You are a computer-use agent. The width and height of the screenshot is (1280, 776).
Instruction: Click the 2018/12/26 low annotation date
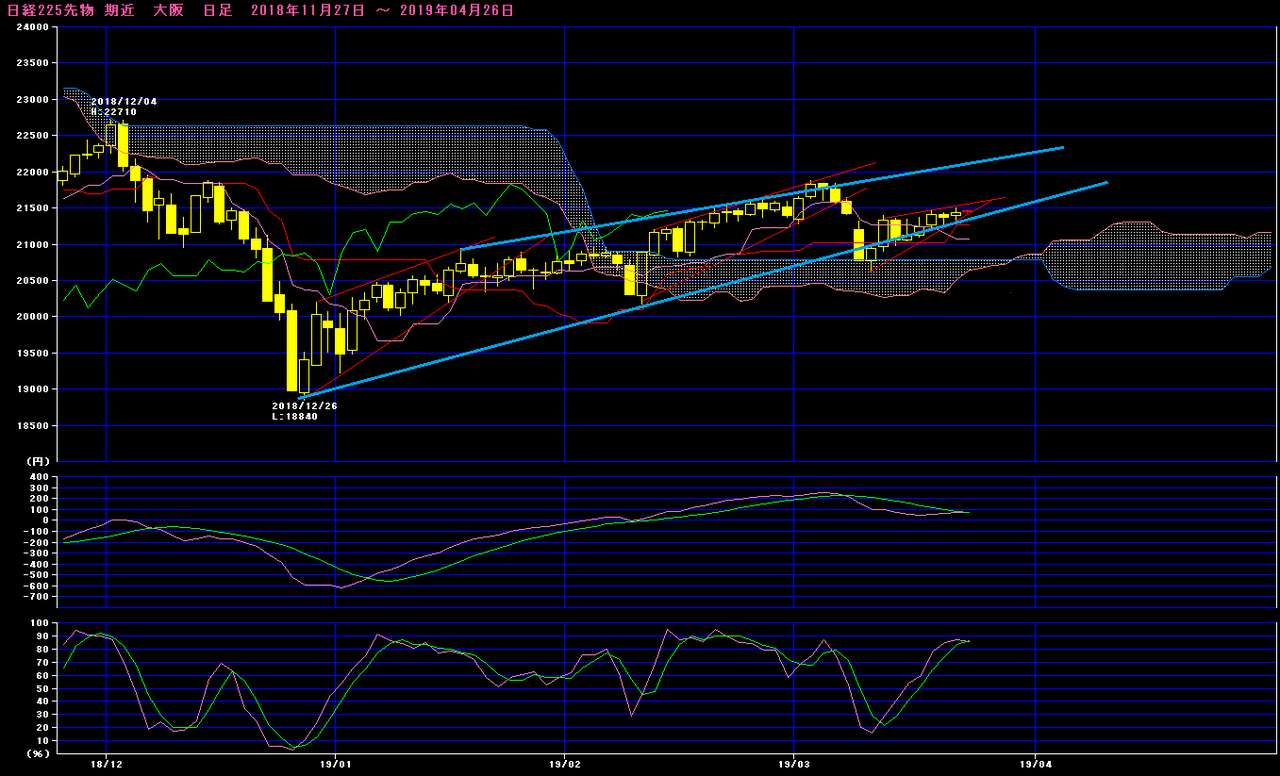[305, 406]
